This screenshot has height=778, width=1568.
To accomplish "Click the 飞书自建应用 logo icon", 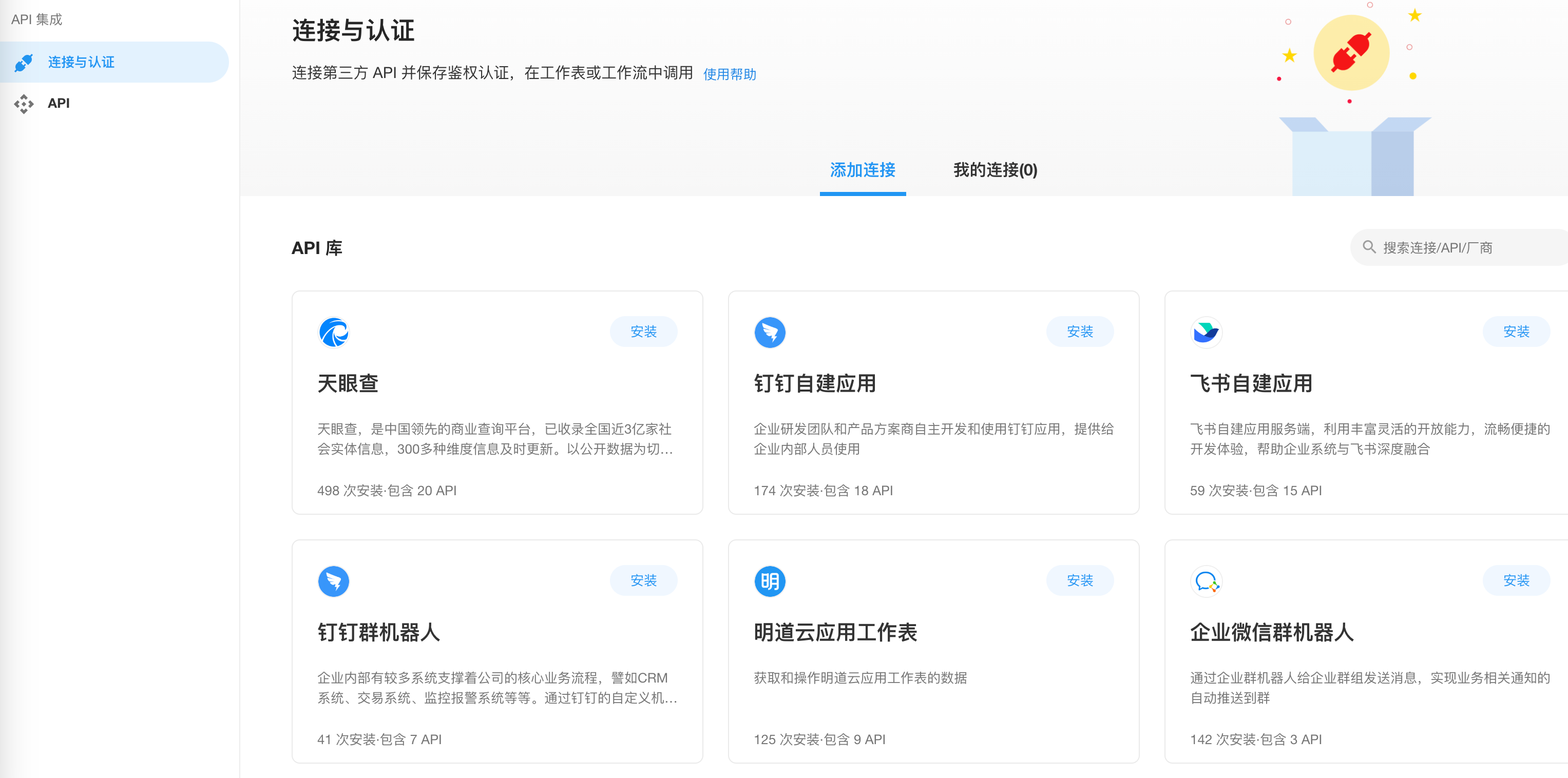I will (1205, 332).
